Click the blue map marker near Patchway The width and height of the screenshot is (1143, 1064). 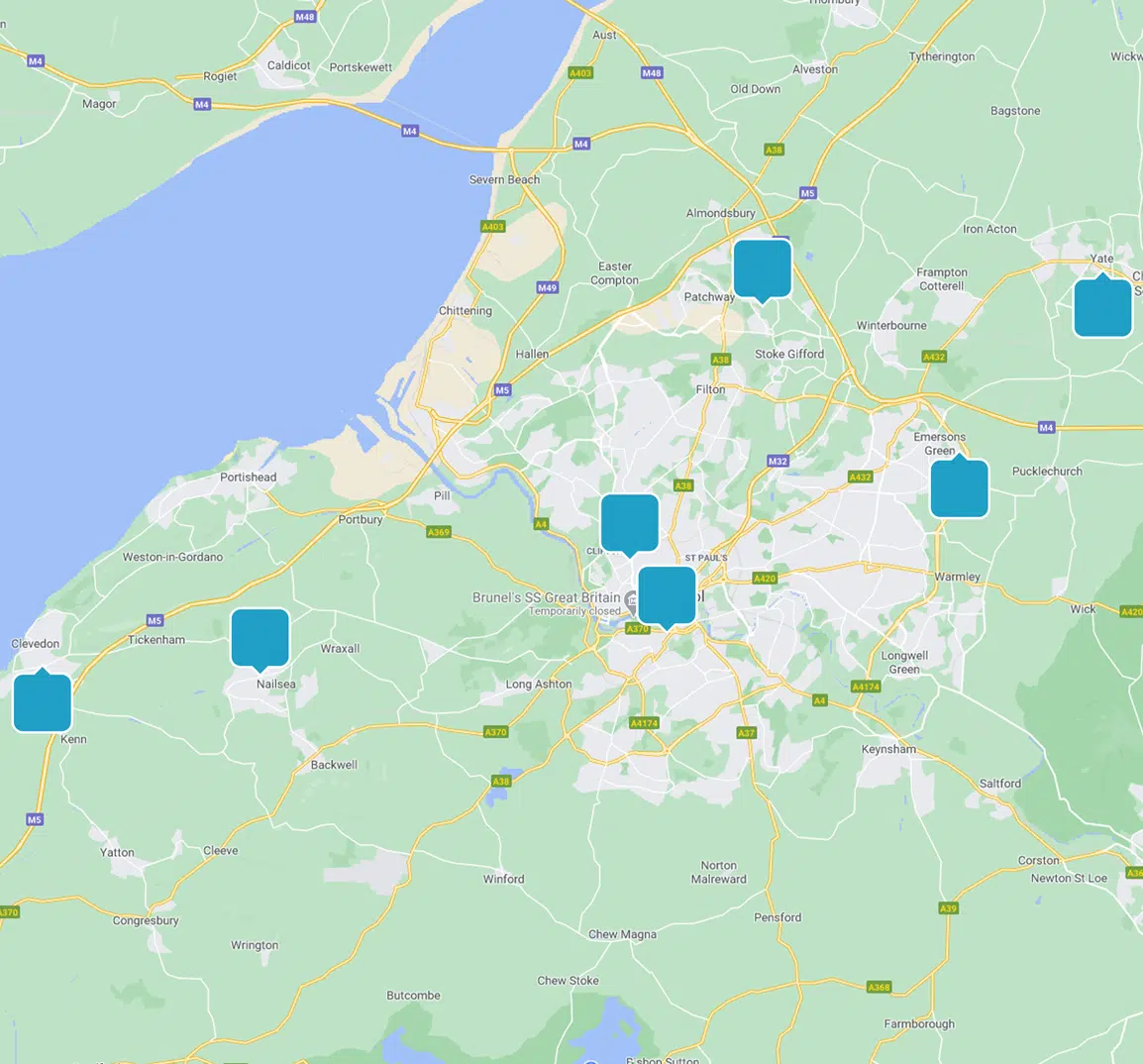pyautogui.click(x=762, y=268)
